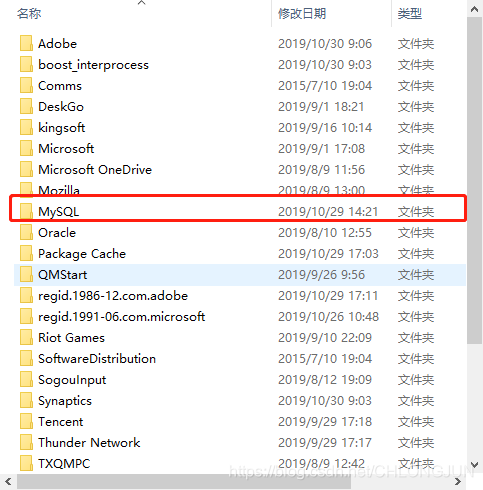
Task: Select the SoftwareDistribution folder name
Action: point(97,359)
